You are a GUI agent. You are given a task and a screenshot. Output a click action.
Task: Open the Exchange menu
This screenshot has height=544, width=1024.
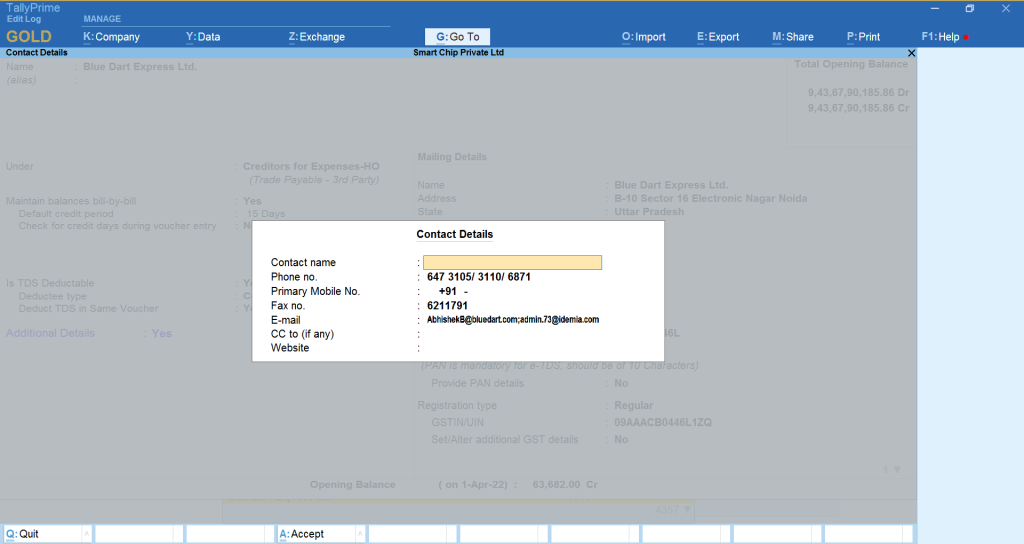316,37
